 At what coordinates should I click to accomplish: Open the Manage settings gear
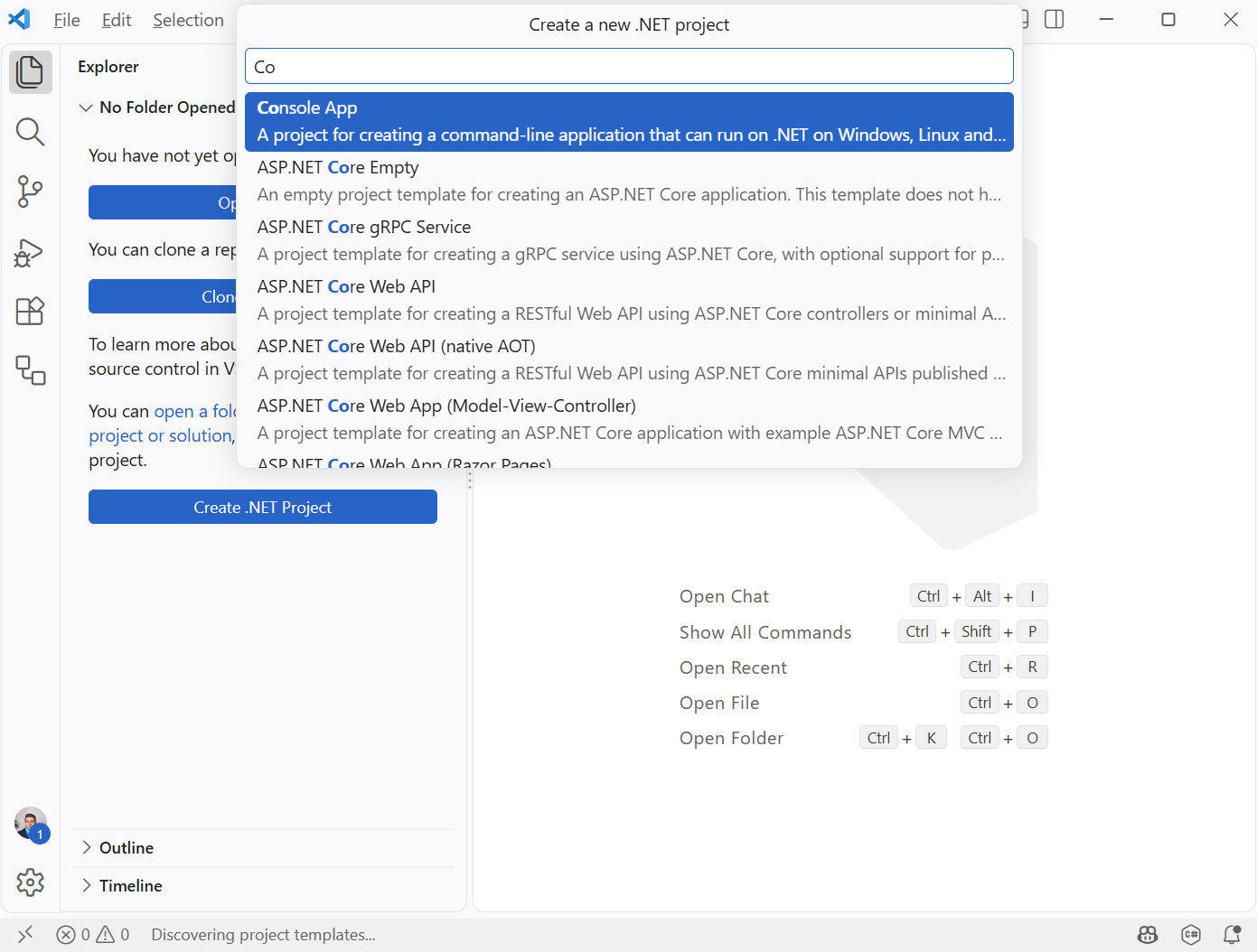(30, 882)
